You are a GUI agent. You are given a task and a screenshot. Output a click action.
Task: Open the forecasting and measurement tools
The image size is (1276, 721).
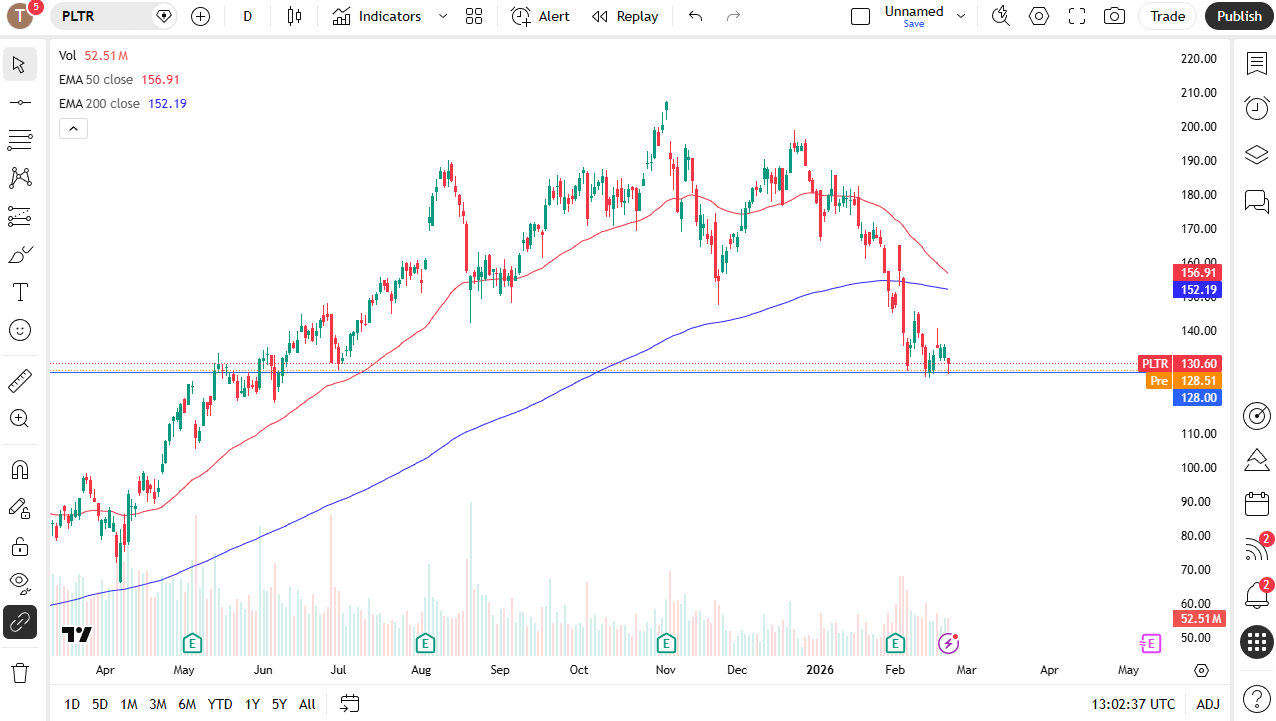click(x=19, y=216)
